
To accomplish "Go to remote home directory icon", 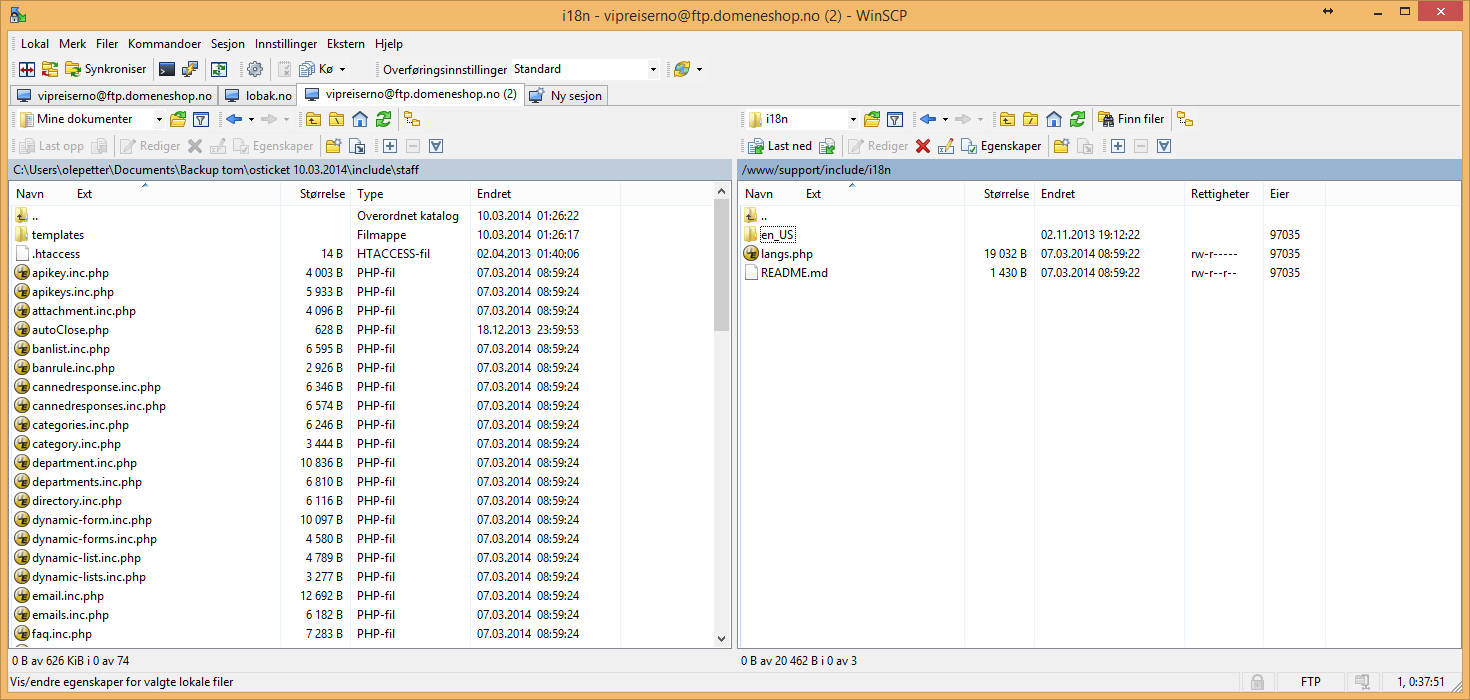I will pos(1054,119).
